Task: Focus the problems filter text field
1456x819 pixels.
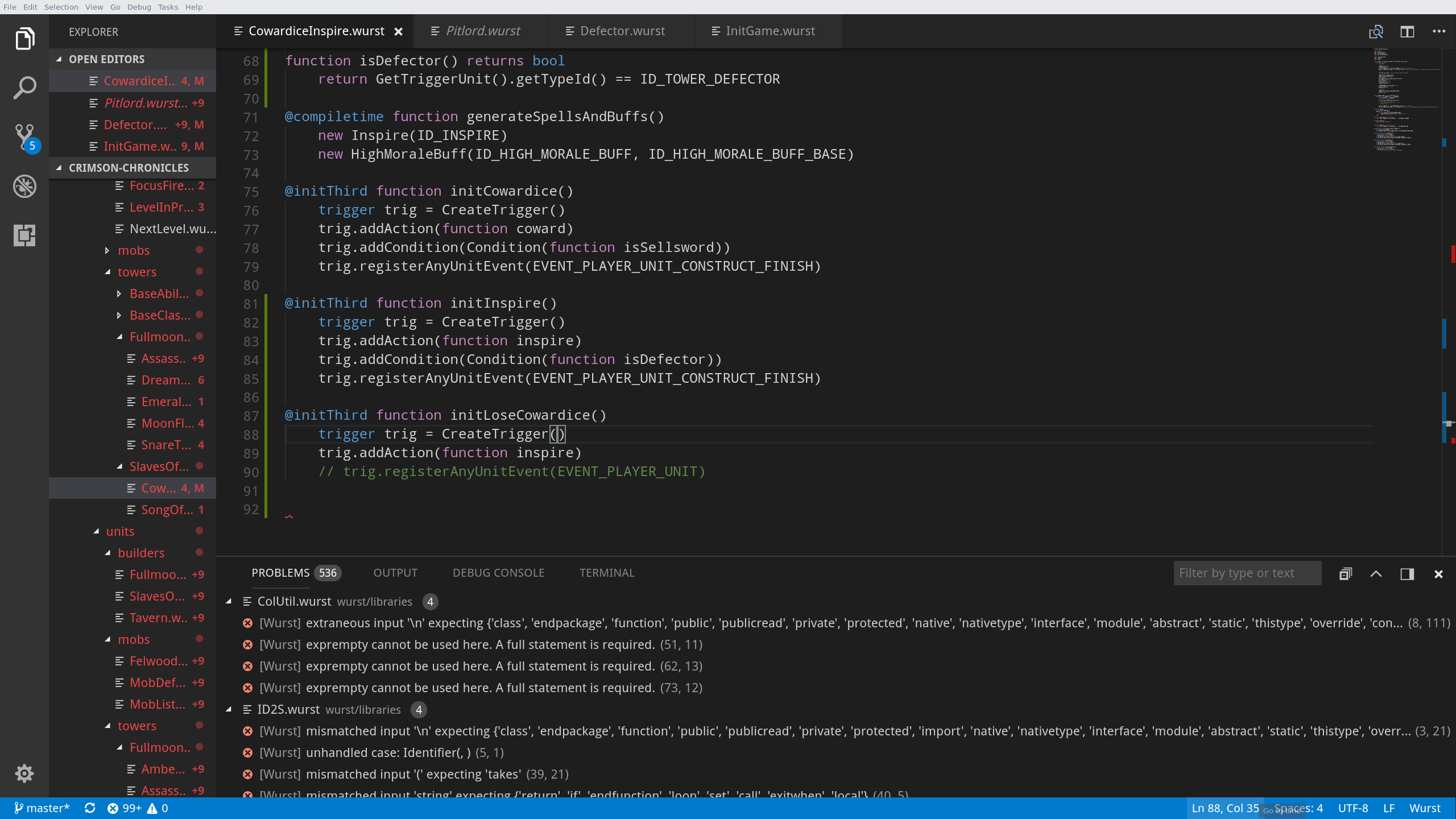Action: click(1247, 573)
